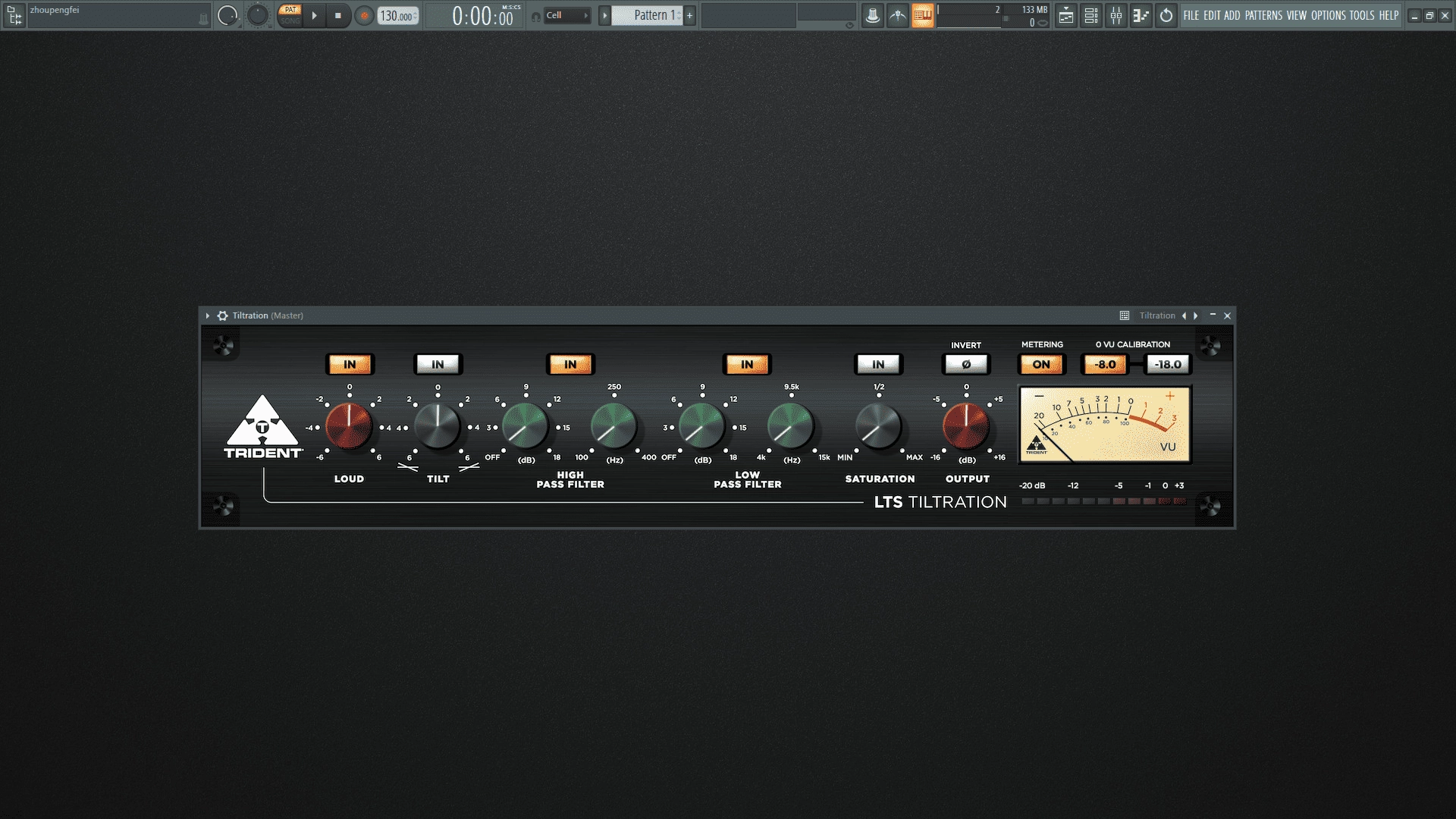
Task: Click the High Pass Filter dB knob
Action: click(x=526, y=426)
